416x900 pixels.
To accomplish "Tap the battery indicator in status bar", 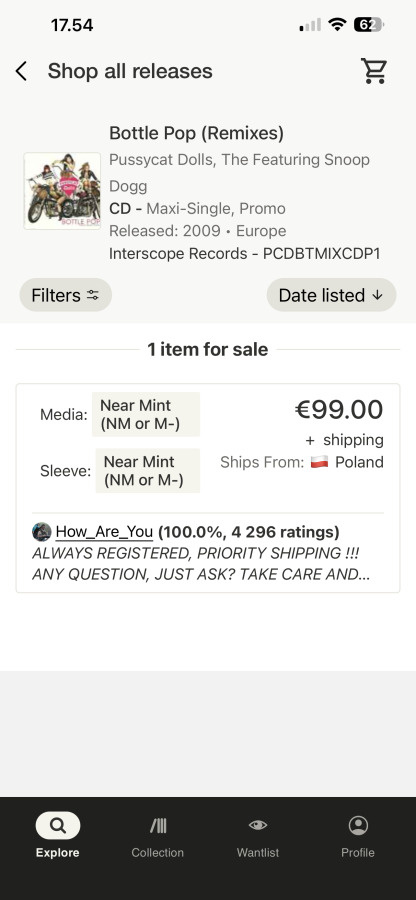I will click(x=368, y=25).
